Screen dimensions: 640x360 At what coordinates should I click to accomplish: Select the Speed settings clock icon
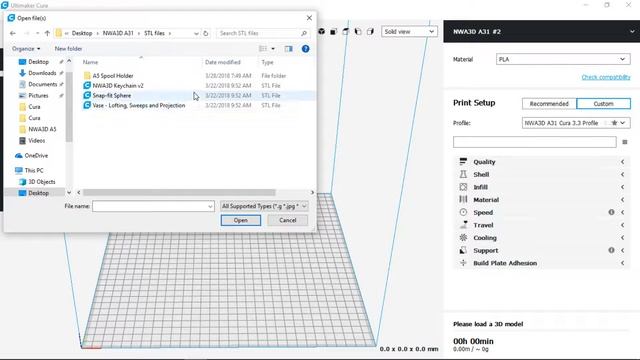[463, 212]
